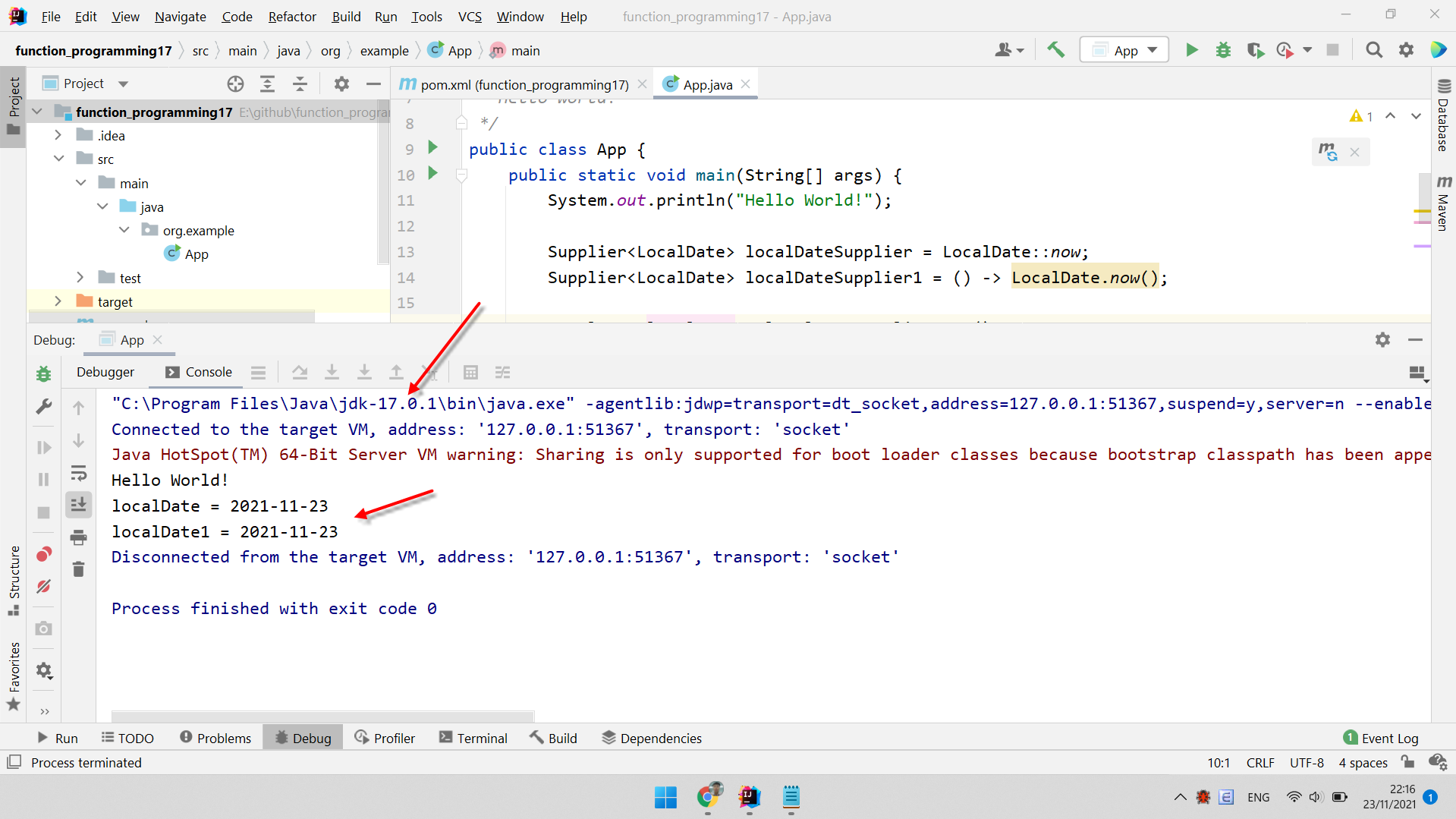This screenshot has width=1456, height=819.
Task: Open Debug panel settings gear
Action: [x=1382, y=339]
